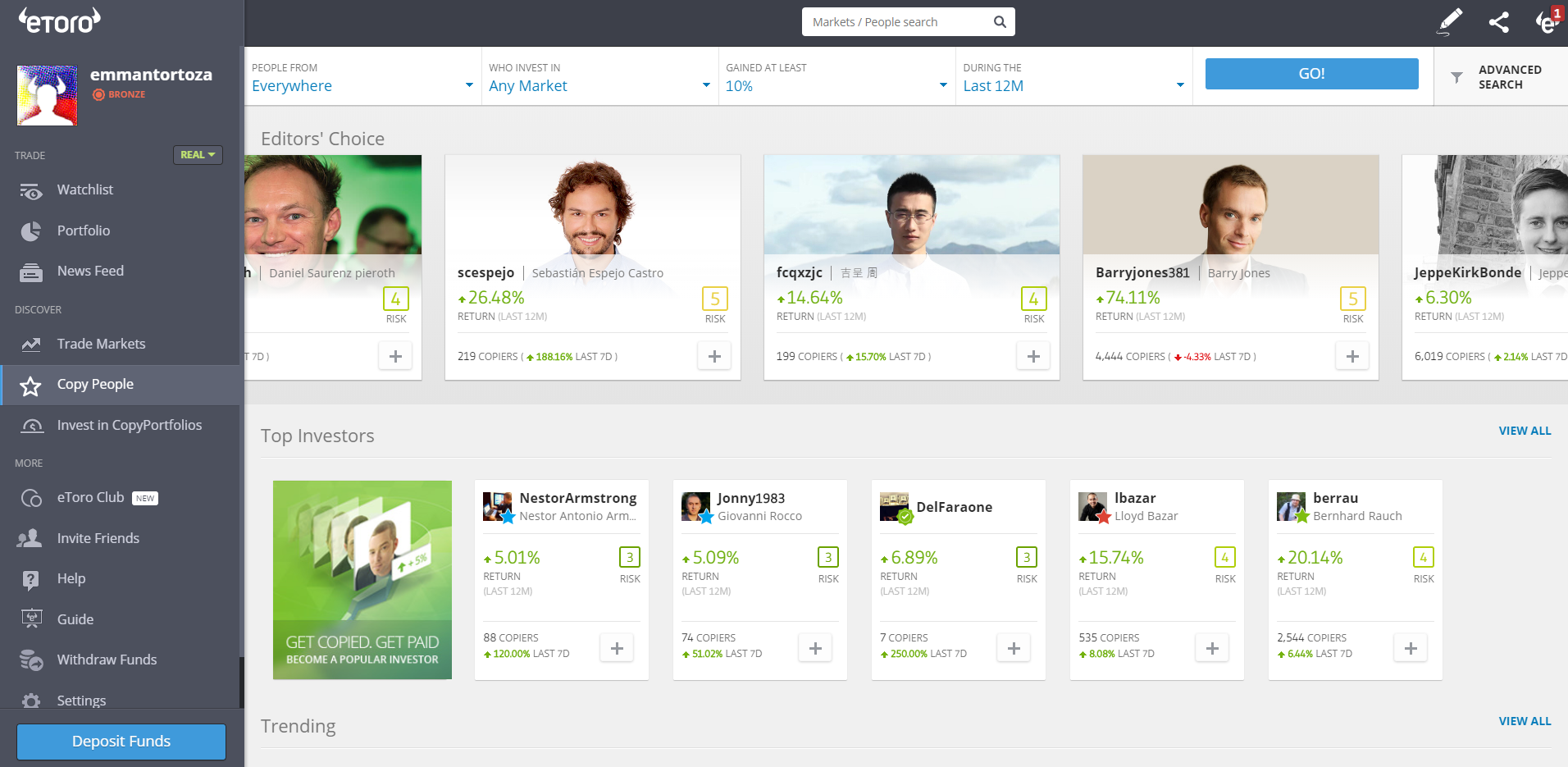Open Barryjones381 profile name

coord(1142,272)
